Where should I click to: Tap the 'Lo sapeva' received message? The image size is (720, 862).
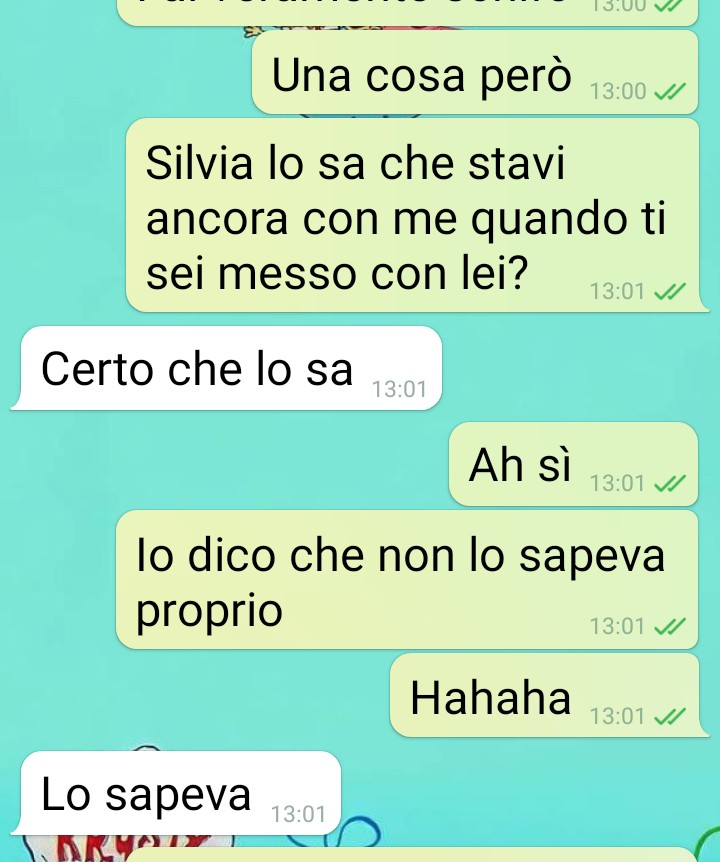coord(176,793)
